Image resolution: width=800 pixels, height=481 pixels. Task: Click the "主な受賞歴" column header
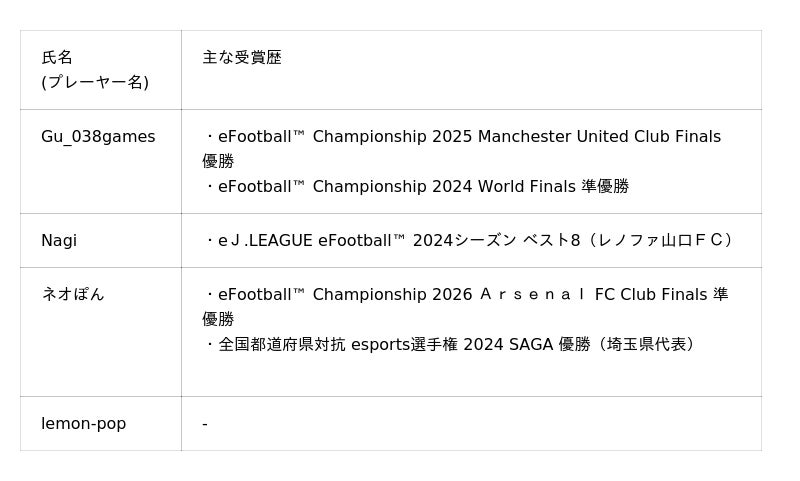click(242, 58)
